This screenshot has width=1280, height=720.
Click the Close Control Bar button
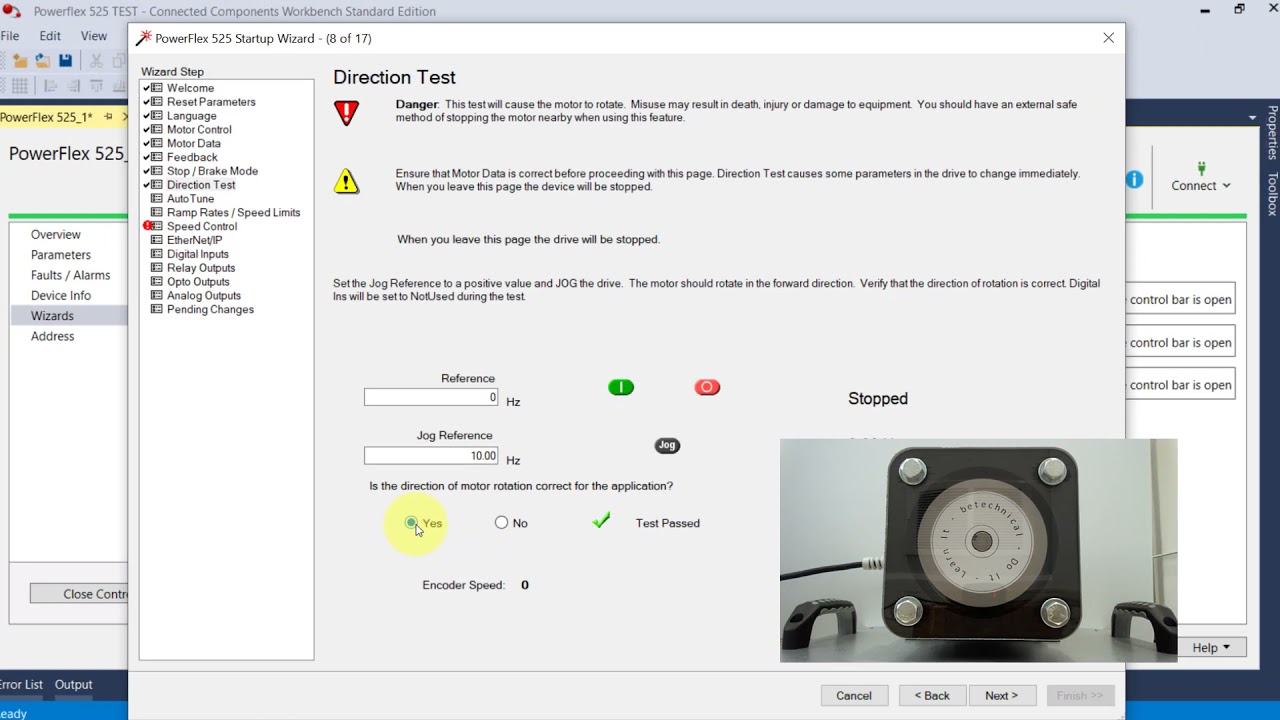click(x=79, y=594)
